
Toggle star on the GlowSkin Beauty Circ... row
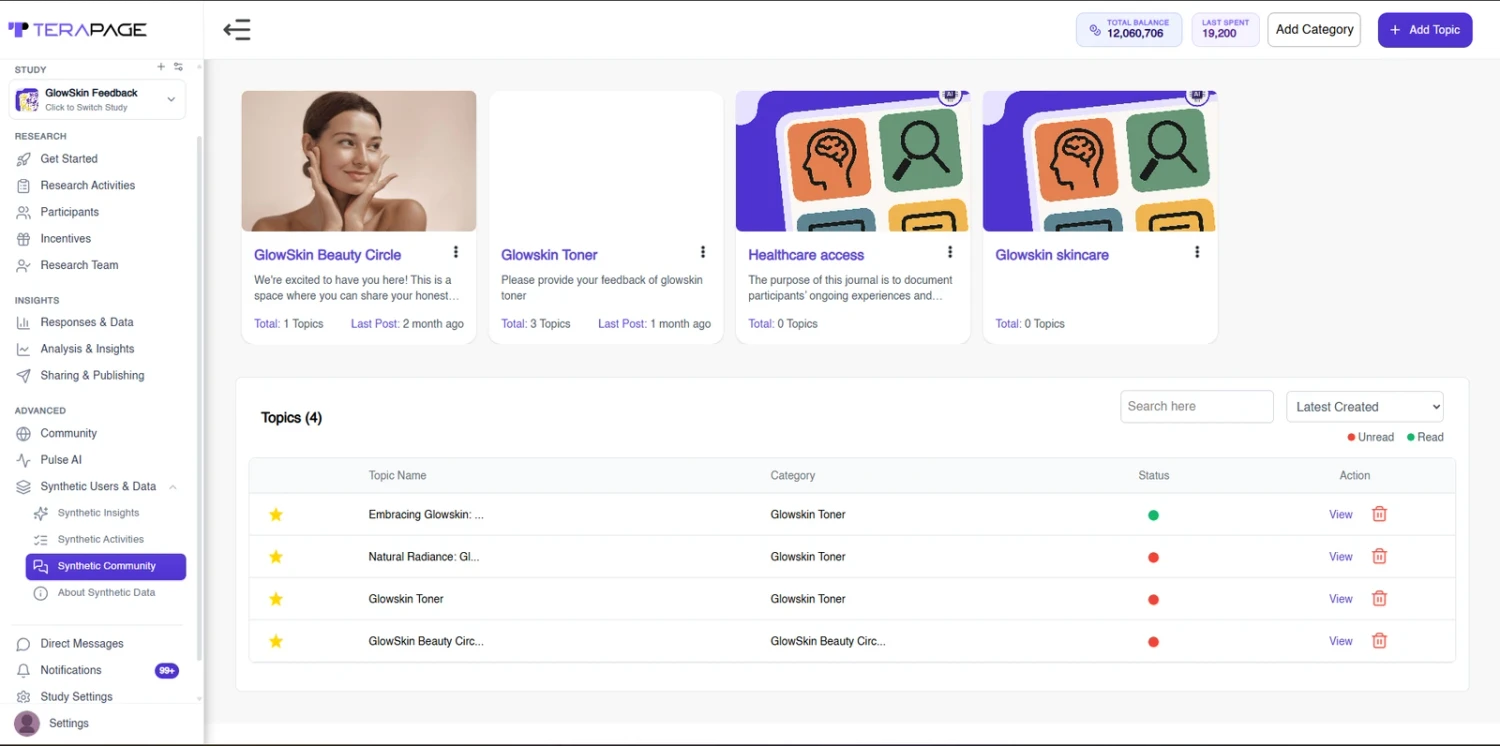[276, 641]
